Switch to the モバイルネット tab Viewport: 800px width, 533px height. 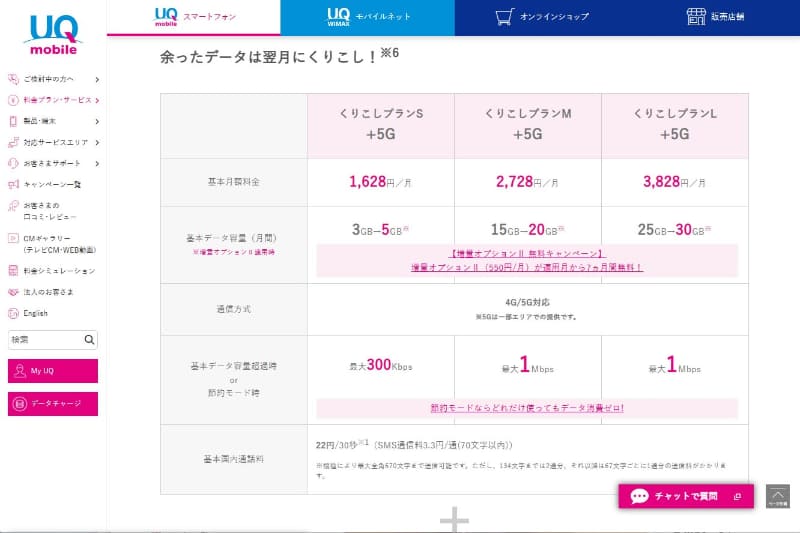(367, 17)
